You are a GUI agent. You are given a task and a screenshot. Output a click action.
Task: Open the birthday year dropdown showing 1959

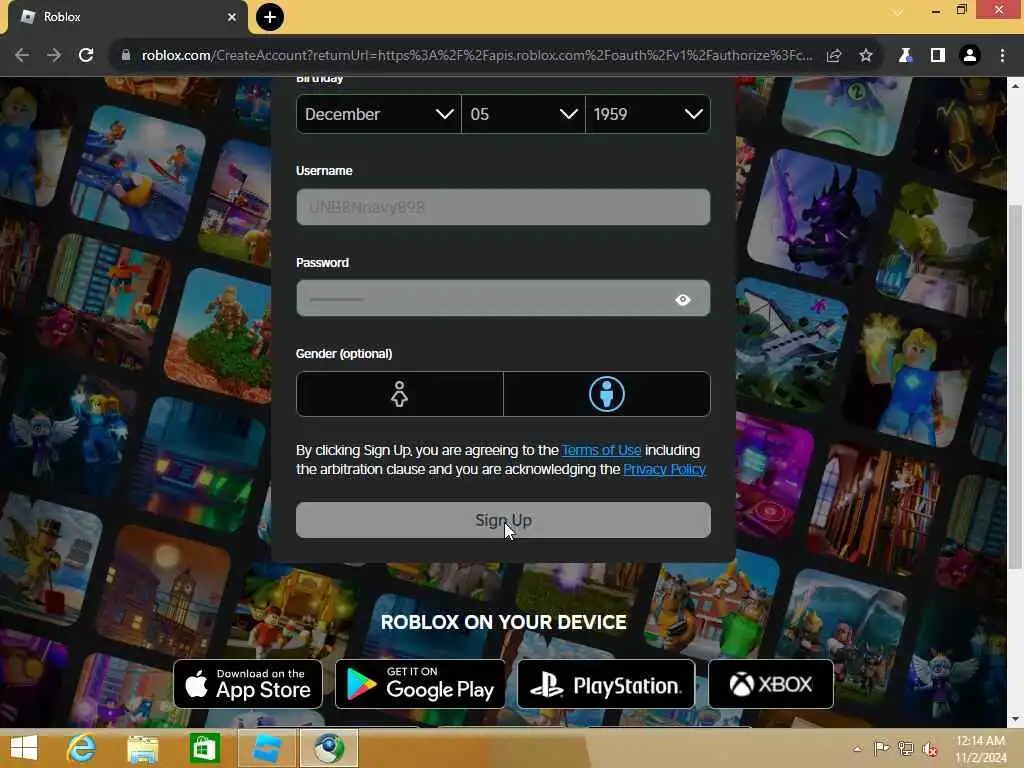pos(648,114)
